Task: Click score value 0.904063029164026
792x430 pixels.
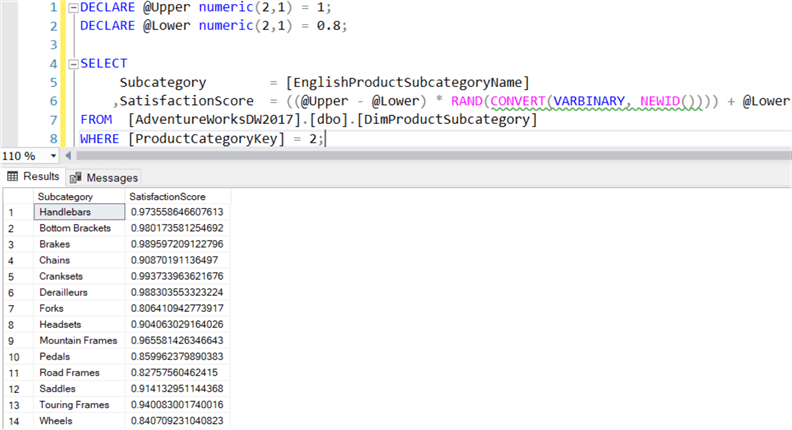Action: coord(177,324)
